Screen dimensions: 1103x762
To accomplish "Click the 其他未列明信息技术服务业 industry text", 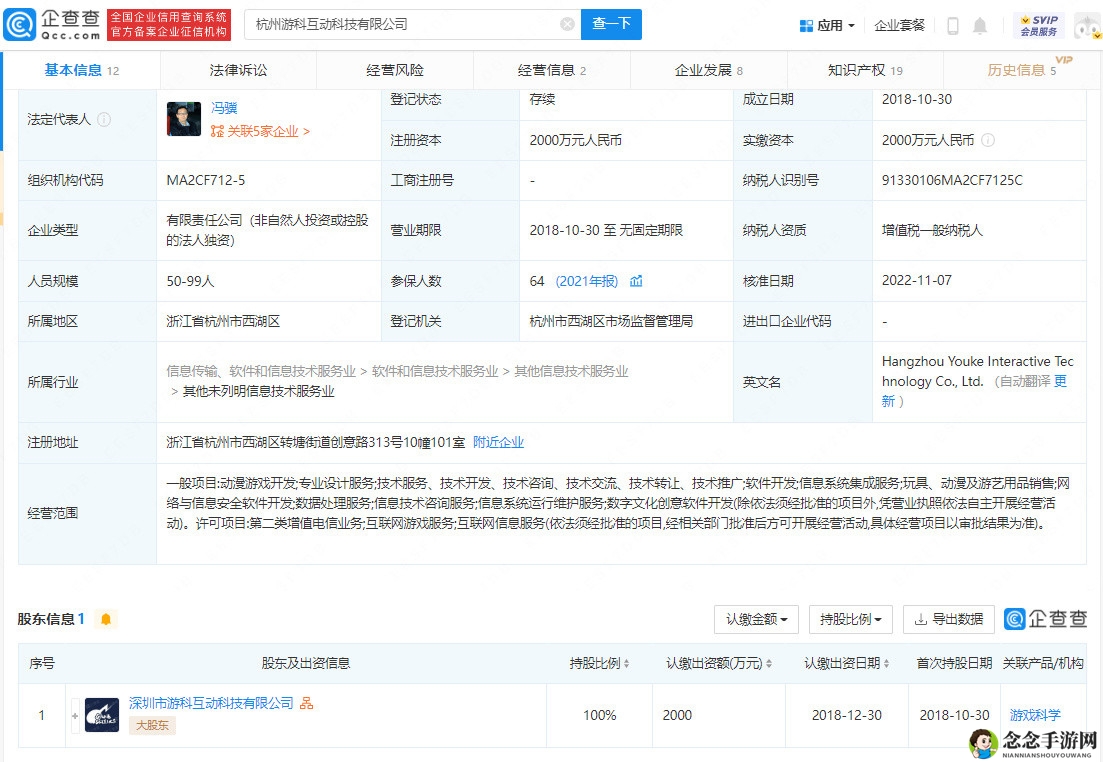I will click(x=258, y=391).
